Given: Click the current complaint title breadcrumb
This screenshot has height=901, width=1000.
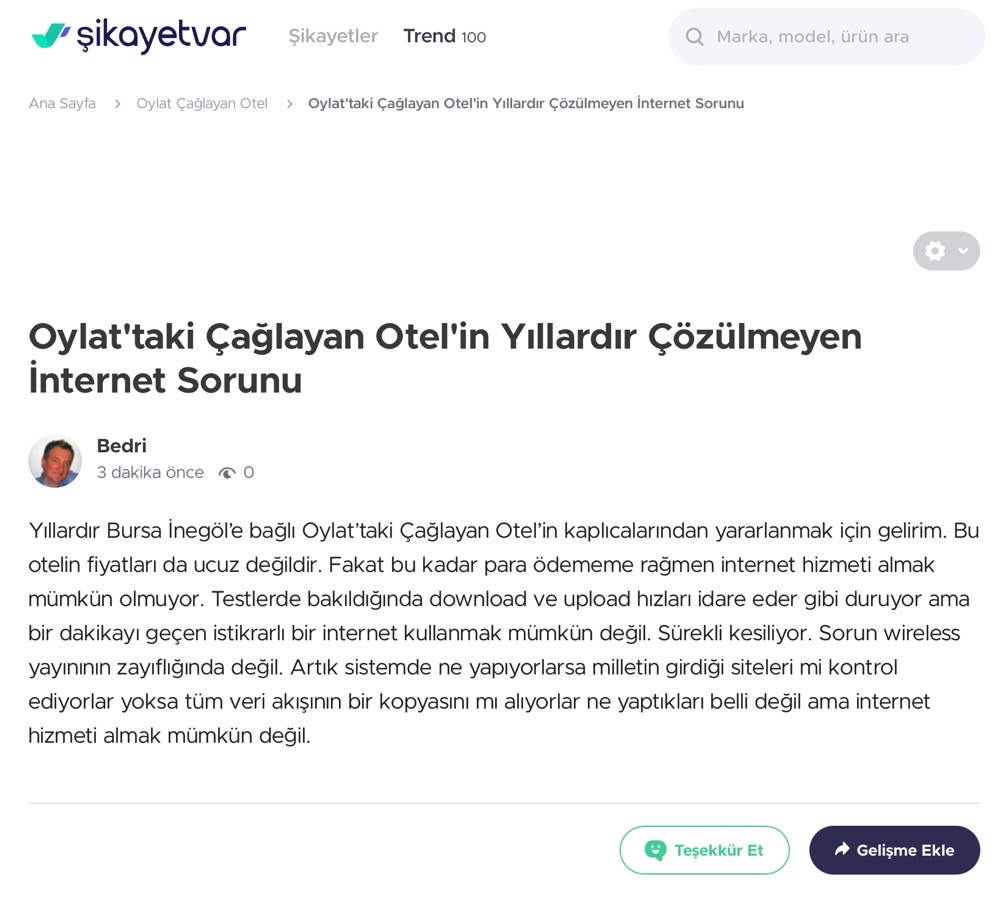Looking at the screenshot, I should pyautogui.click(x=526, y=103).
